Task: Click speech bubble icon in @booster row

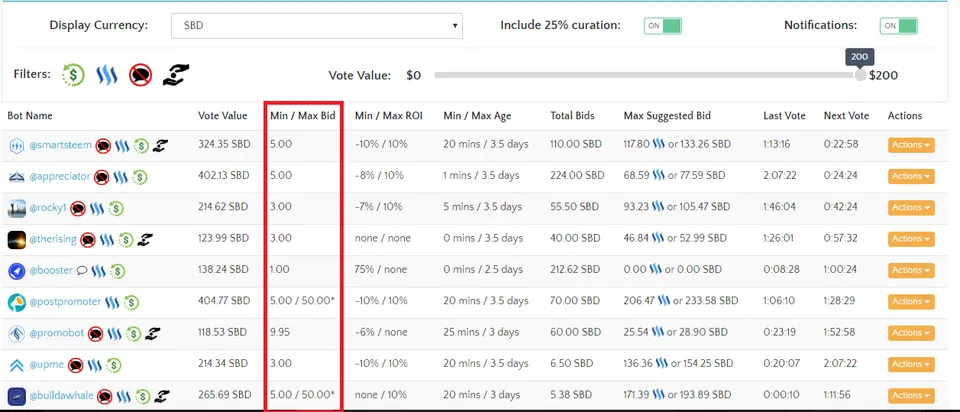Action: 82,271
